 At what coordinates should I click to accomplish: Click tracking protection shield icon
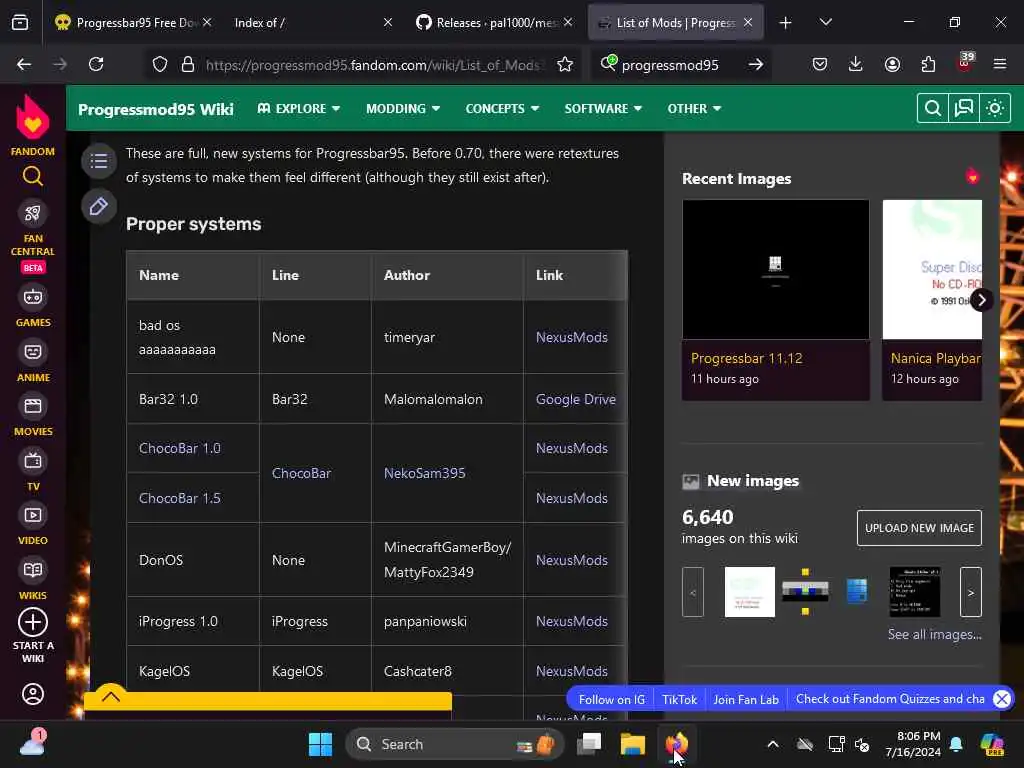click(160, 64)
